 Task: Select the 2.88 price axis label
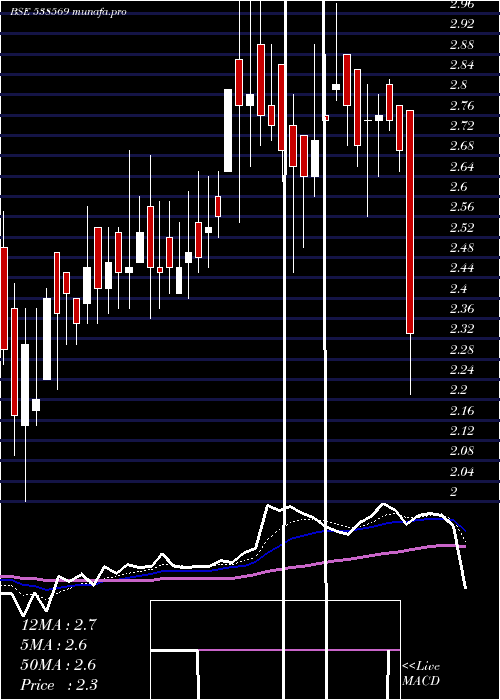[462, 45]
